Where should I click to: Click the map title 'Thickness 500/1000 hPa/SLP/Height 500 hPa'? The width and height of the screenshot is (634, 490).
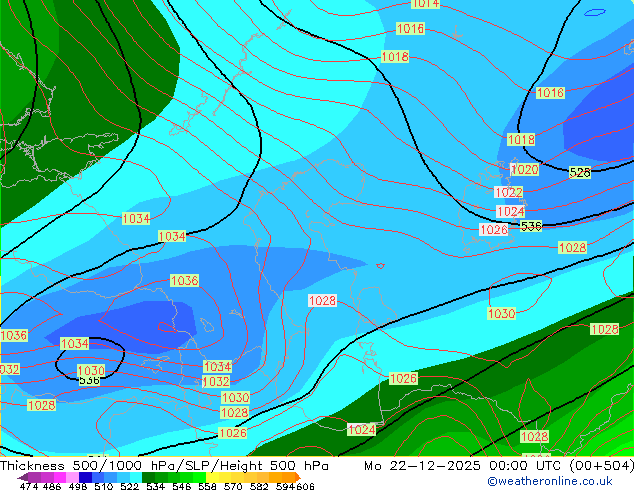(x=164, y=466)
